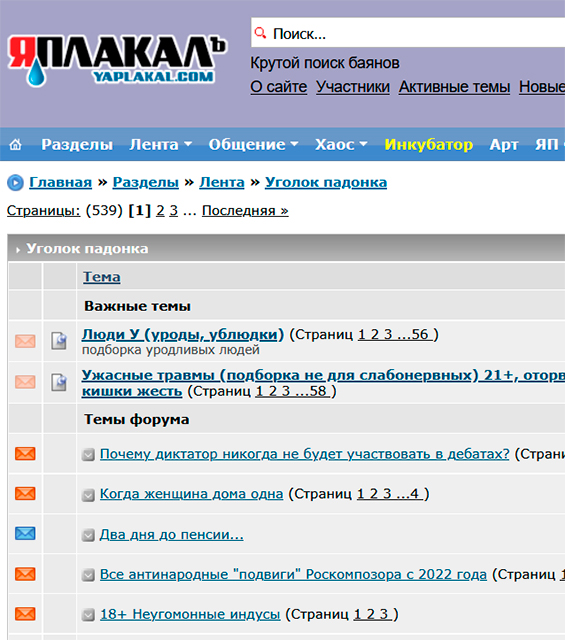This screenshot has width=565, height=640.
Task: Open page 4 of Когда женщина дома одна
Action: pyautogui.click(x=414, y=494)
